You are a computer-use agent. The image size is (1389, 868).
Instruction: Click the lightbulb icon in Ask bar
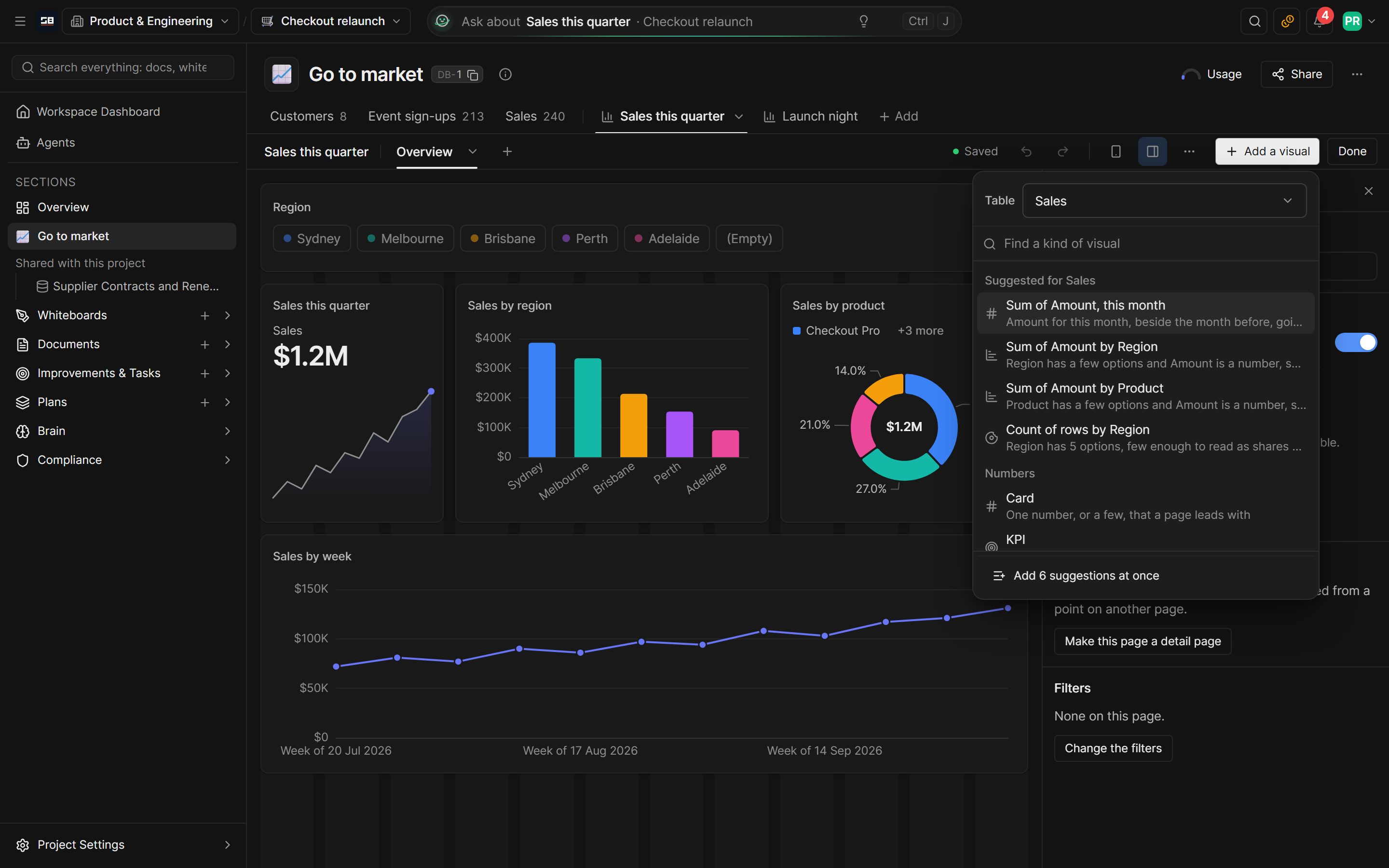863,21
